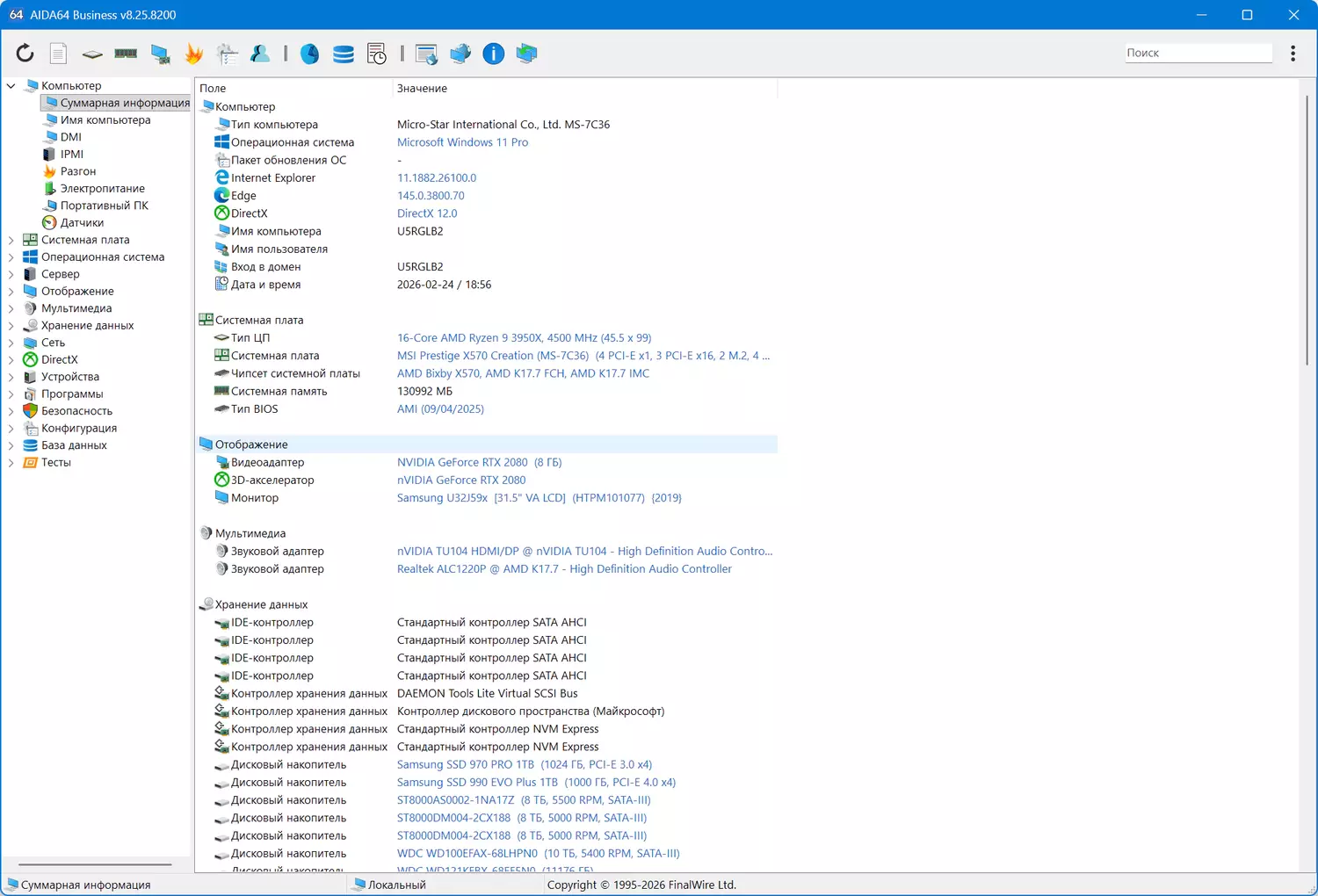Screen dimensions: 1318x896
Task: Open the Microsoft Windows 11 Pro link
Action: pos(462,142)
